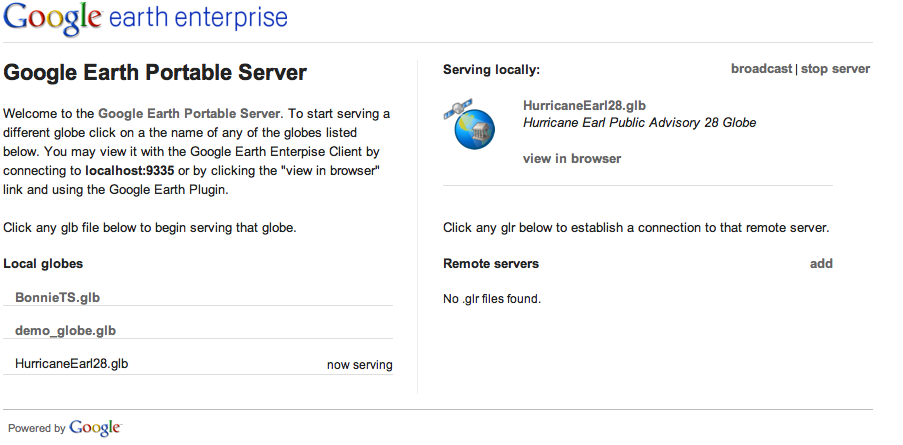Click 'Click any glr below' instruction text
This screenshot has width=903, height=445.
[636, 227]
